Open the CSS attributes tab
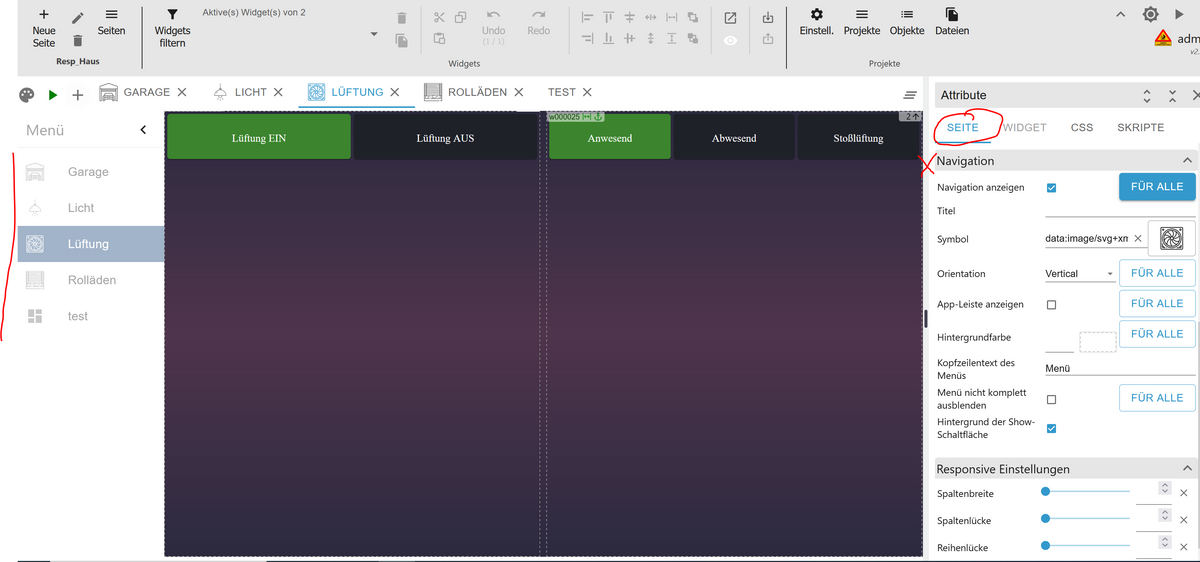The height and width of the screenshot is (562, 1200). click(1082, 128)
